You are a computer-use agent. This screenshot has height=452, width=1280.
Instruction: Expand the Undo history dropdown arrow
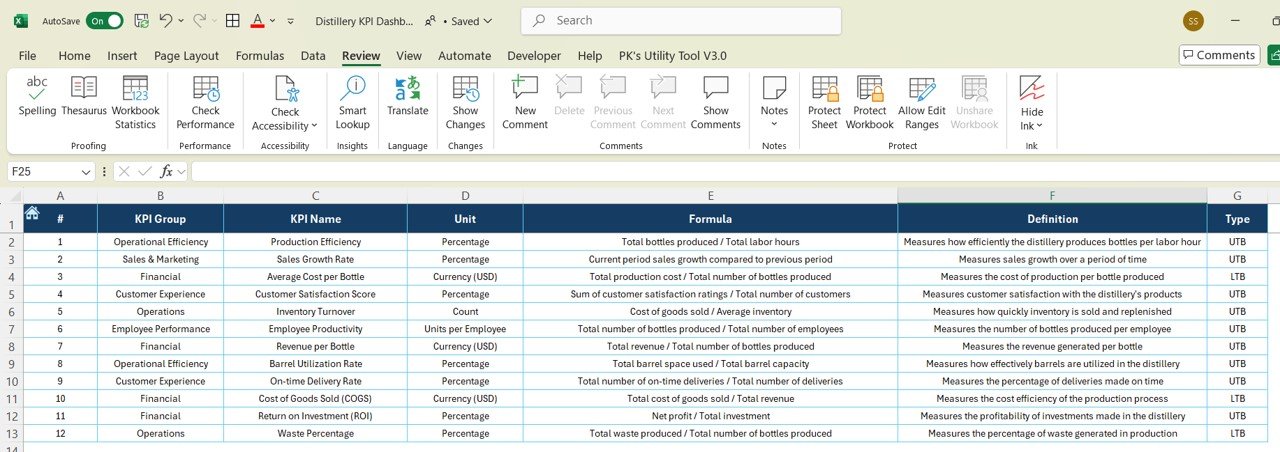click(180, 20)
